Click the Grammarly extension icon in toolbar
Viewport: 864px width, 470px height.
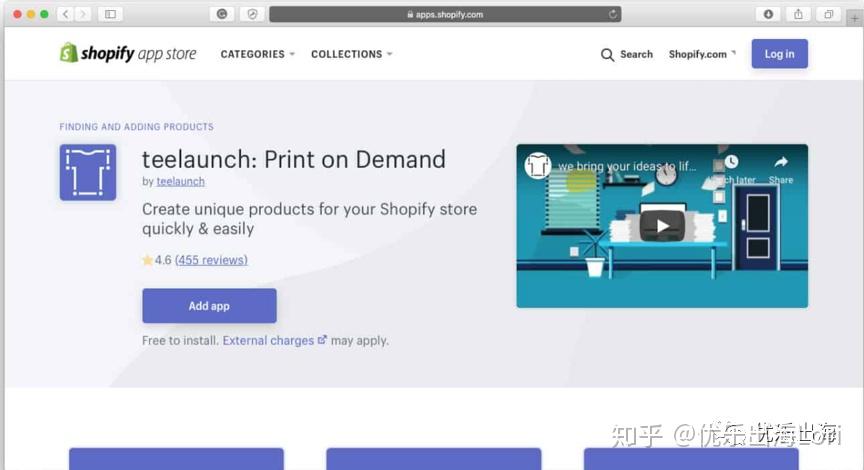coord(222,14)
